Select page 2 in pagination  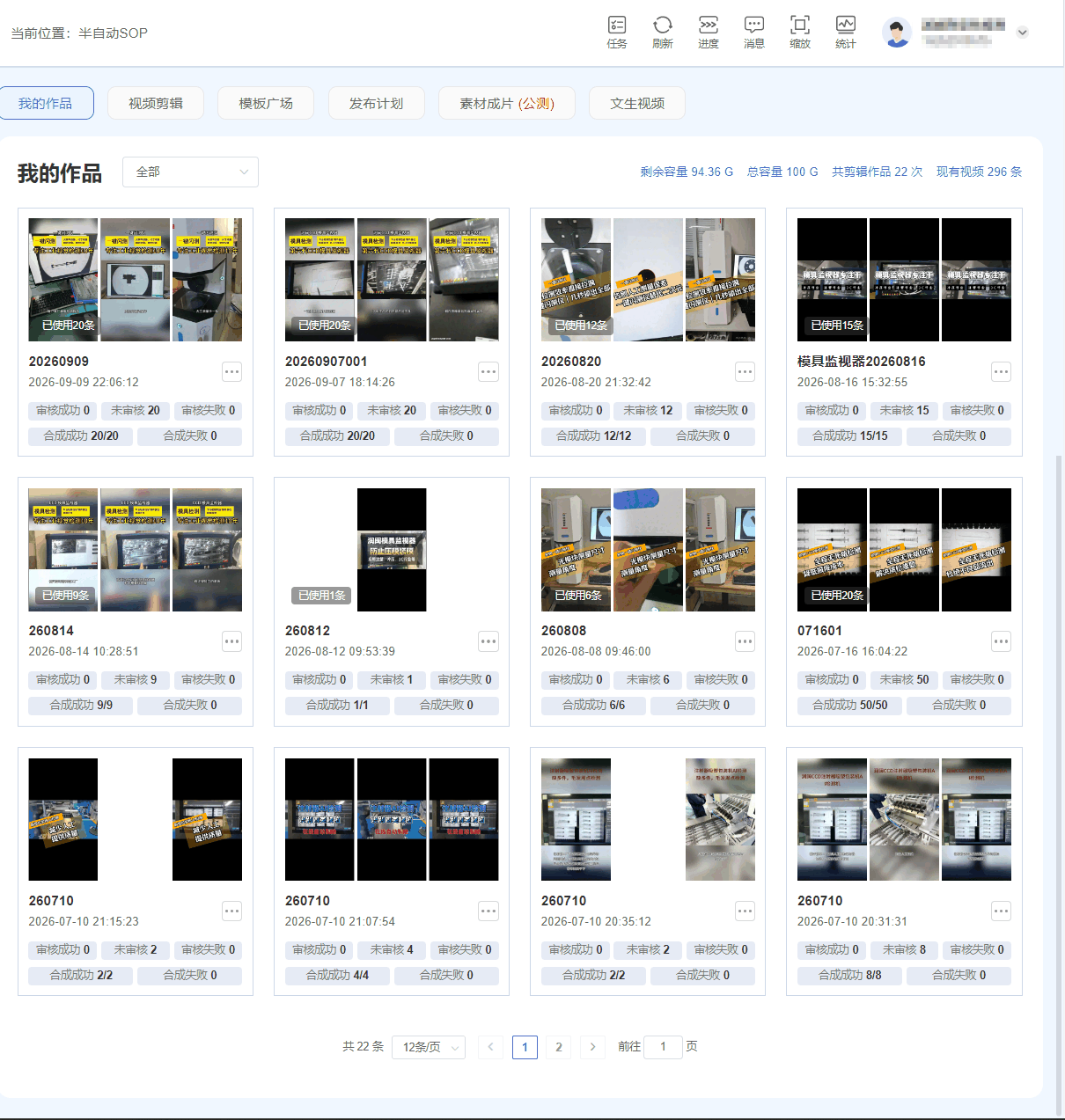coord(558,1047)
